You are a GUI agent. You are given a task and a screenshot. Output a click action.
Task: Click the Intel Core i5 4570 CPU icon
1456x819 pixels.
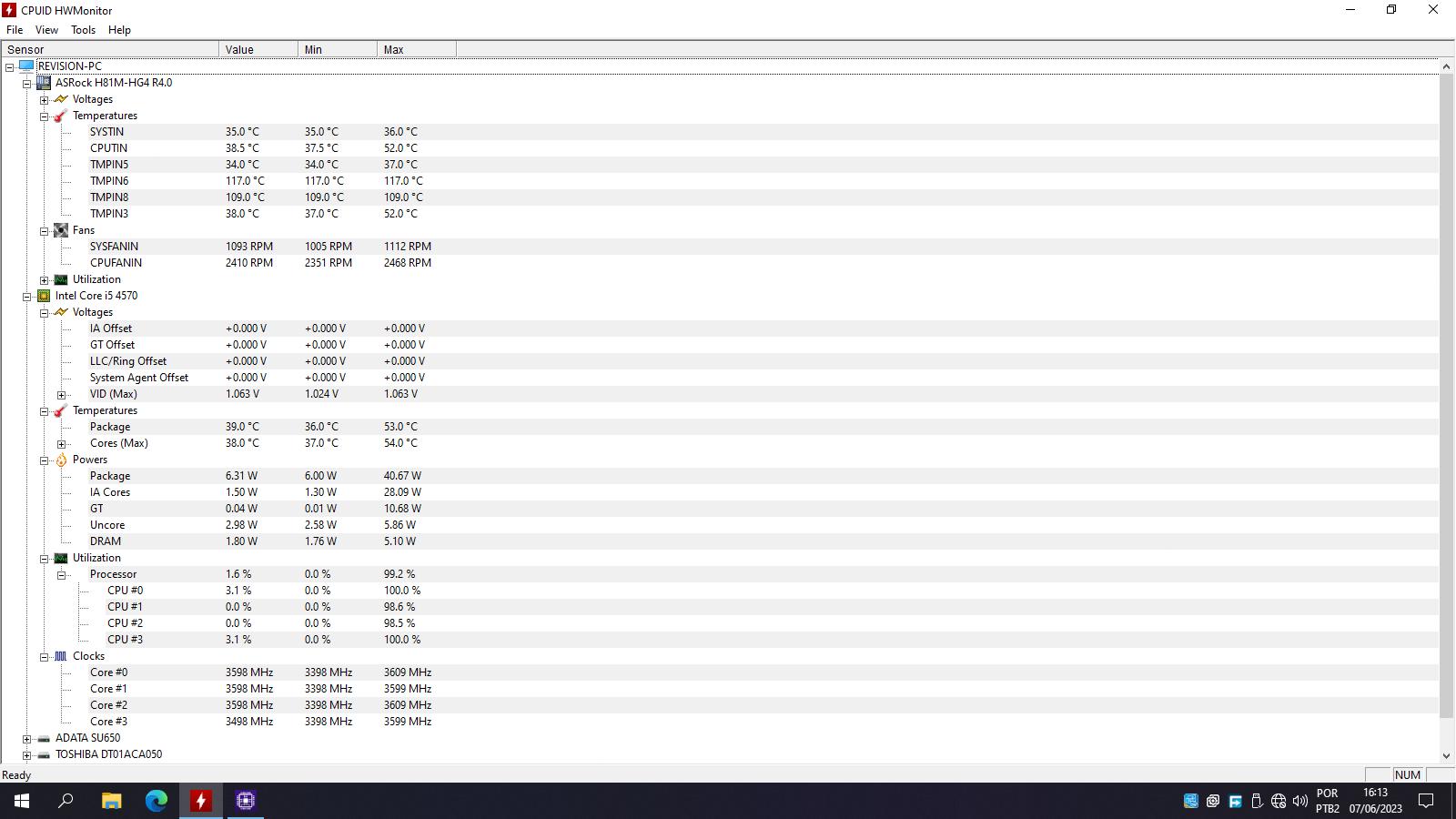(44, 296)
